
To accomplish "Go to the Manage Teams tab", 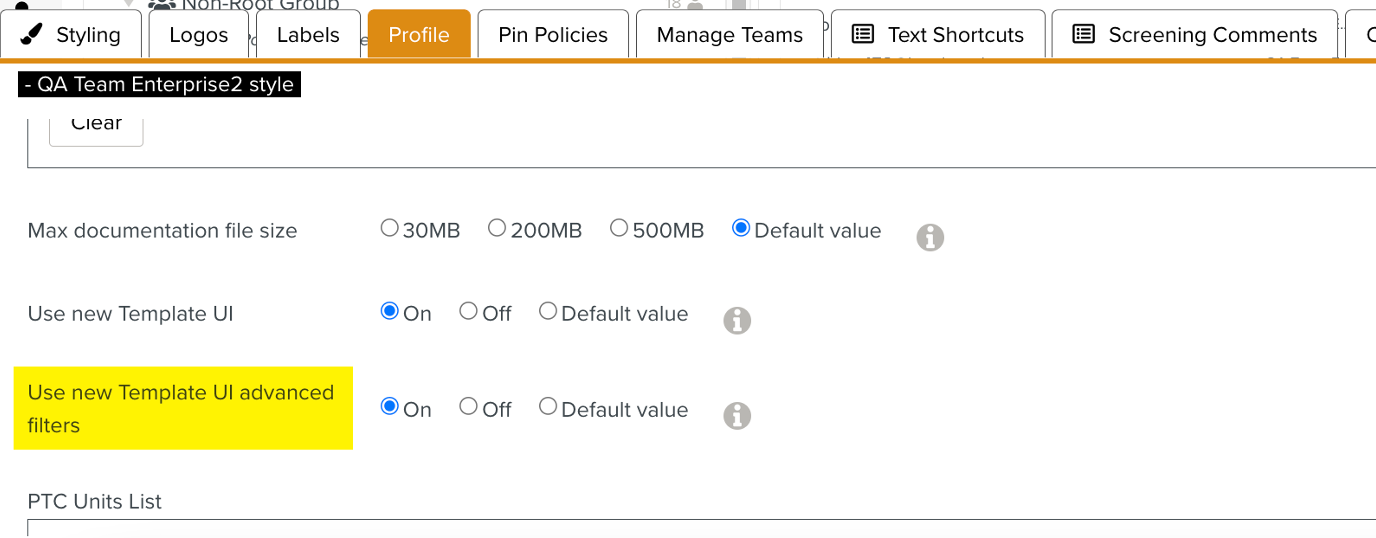I will click(729, 35).
